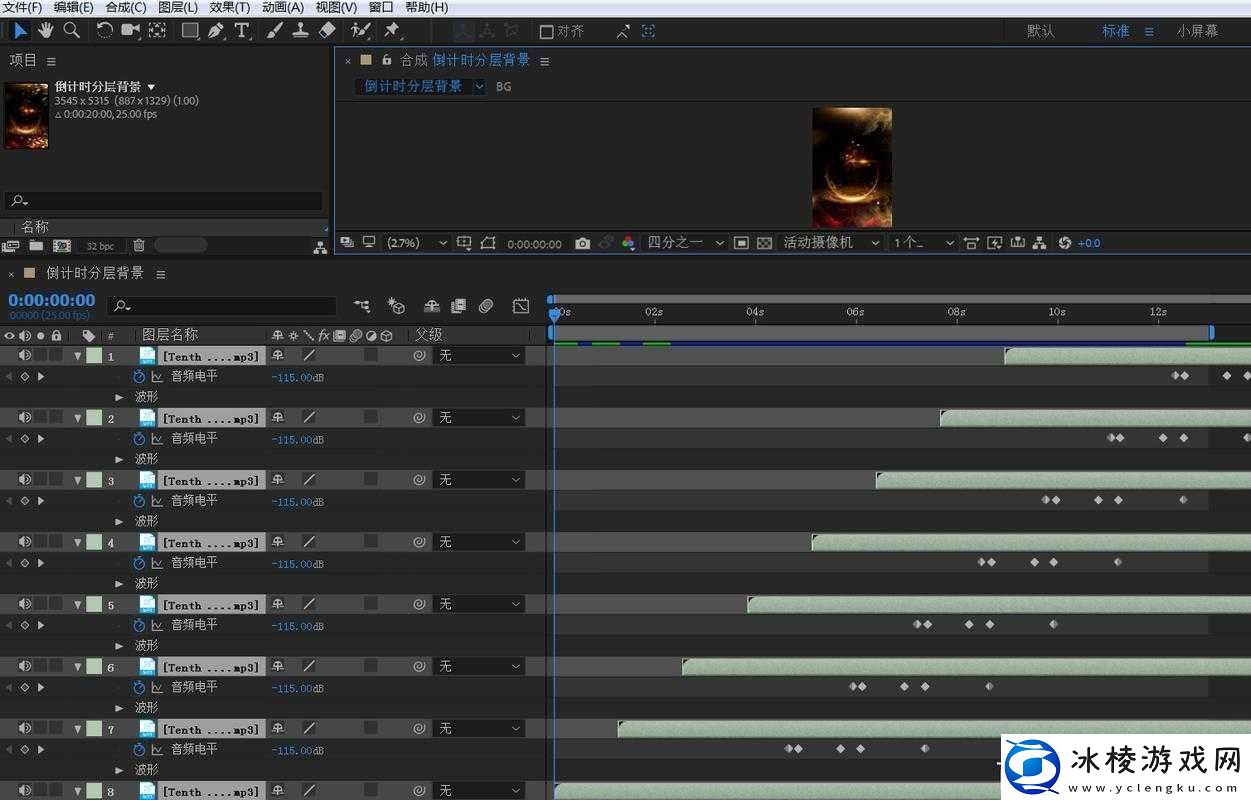Select the Horizontal Type tool
This screenshot has height=800, width=1251.
(242, 30)
